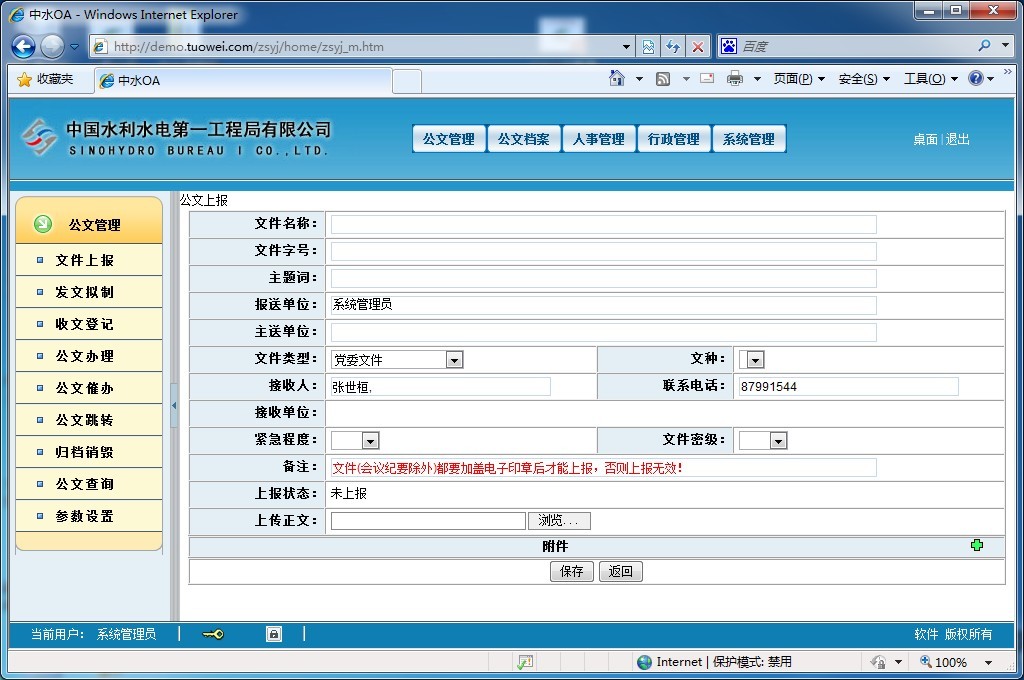This screenshot has height=680, width=1024.
Task: Click the IE home icon
Action: (x=617, y=79)
